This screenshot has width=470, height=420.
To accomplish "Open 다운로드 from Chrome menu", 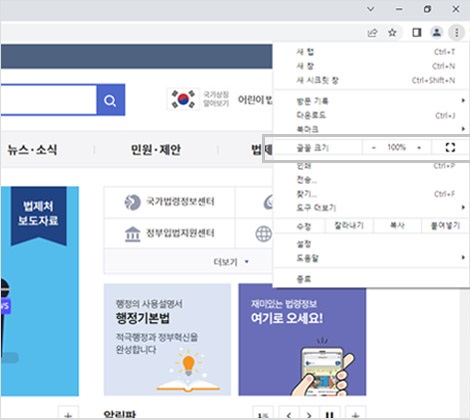I will coord(371,115).
